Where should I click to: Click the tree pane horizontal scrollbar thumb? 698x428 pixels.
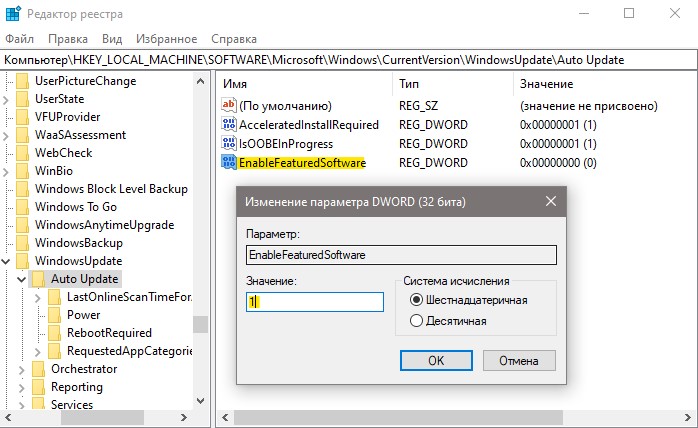(x=102, y=417)
